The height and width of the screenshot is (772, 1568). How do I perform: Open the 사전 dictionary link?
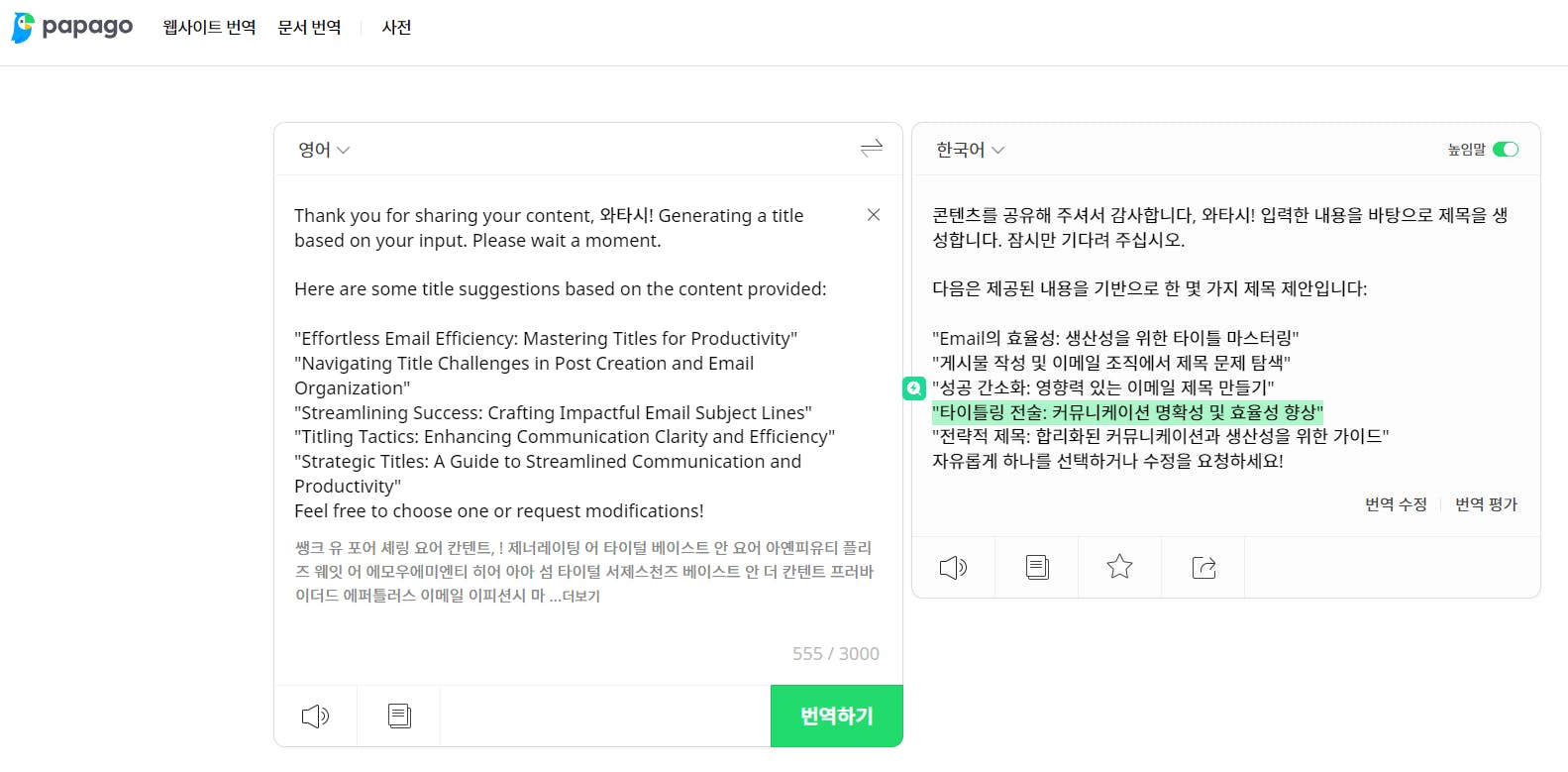point(396,28)
